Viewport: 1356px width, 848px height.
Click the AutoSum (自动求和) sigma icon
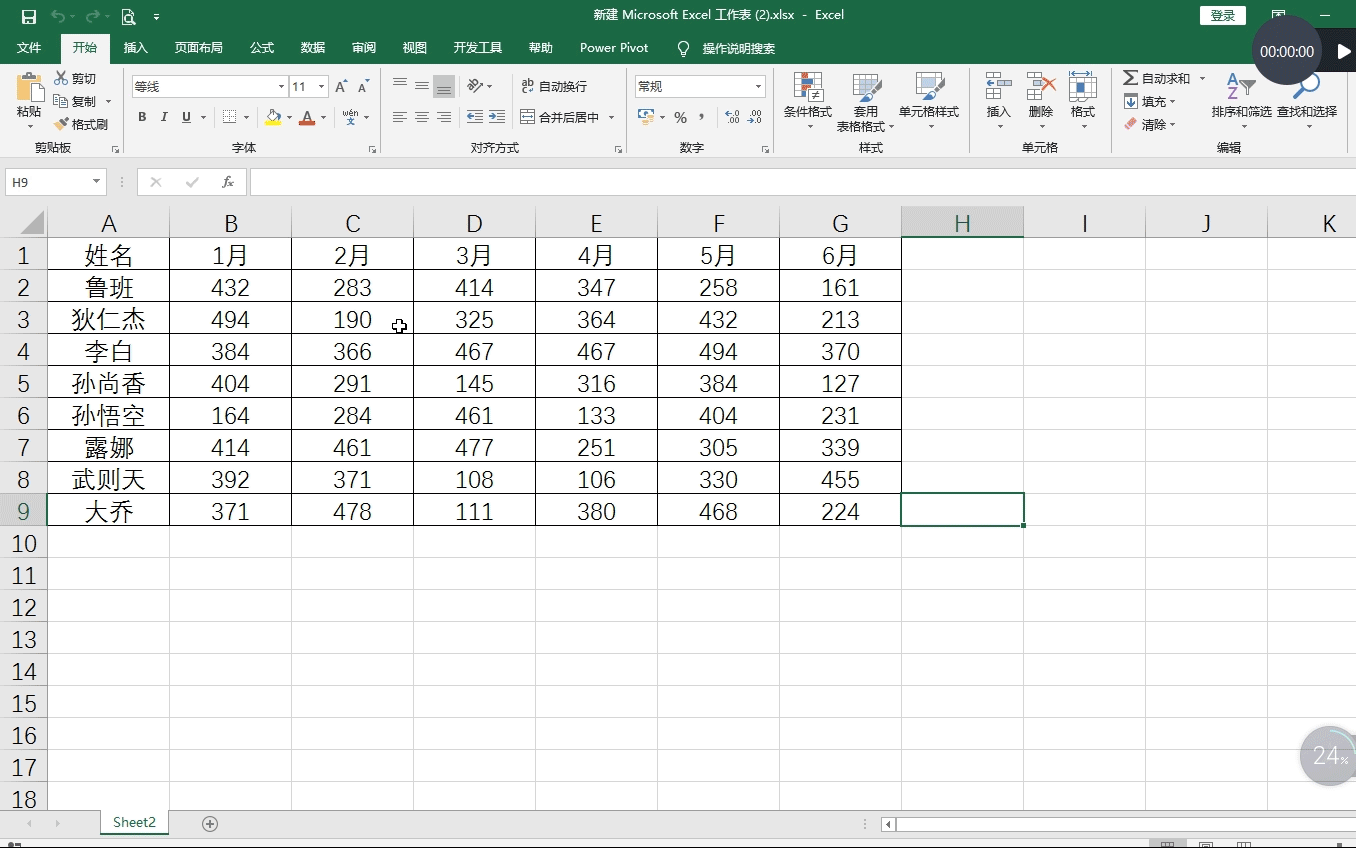(x=1130, y=79)
